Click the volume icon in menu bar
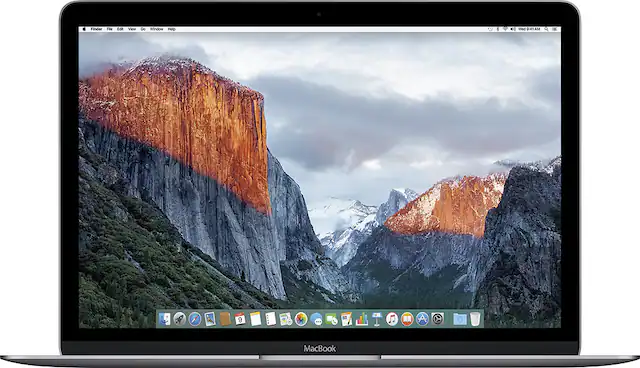 [x=513, y=29]
